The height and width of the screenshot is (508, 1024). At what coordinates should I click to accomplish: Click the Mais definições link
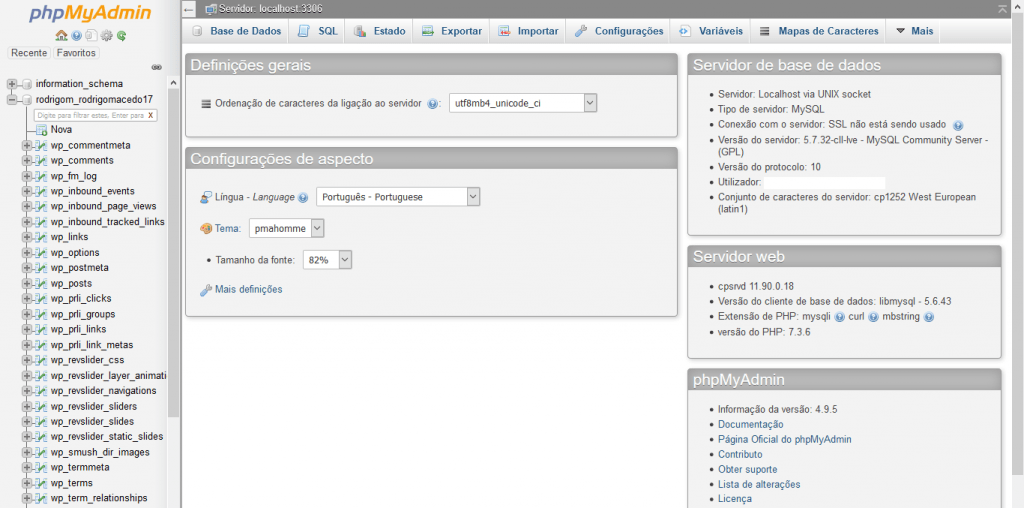(x=248, y=290)
